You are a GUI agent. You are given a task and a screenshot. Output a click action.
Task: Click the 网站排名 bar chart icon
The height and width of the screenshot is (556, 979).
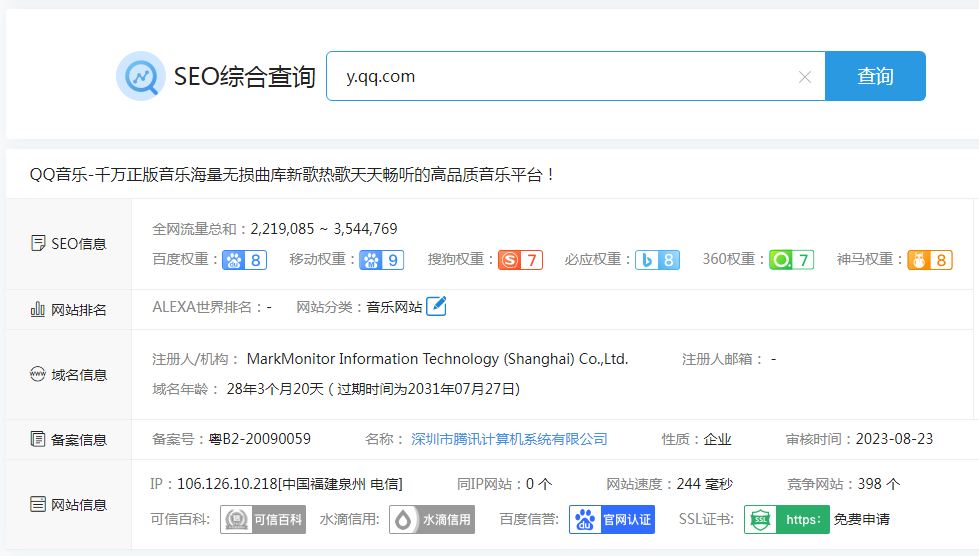click(x=37, y=309)
